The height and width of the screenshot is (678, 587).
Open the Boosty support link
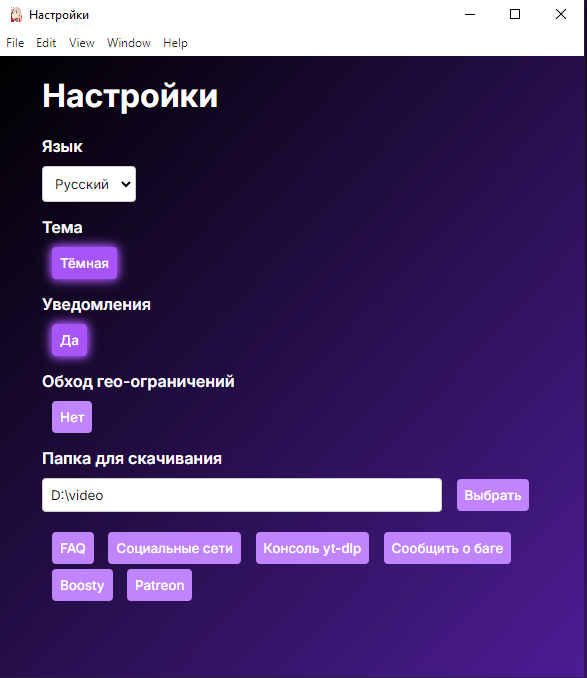click(x=82, y=585)
